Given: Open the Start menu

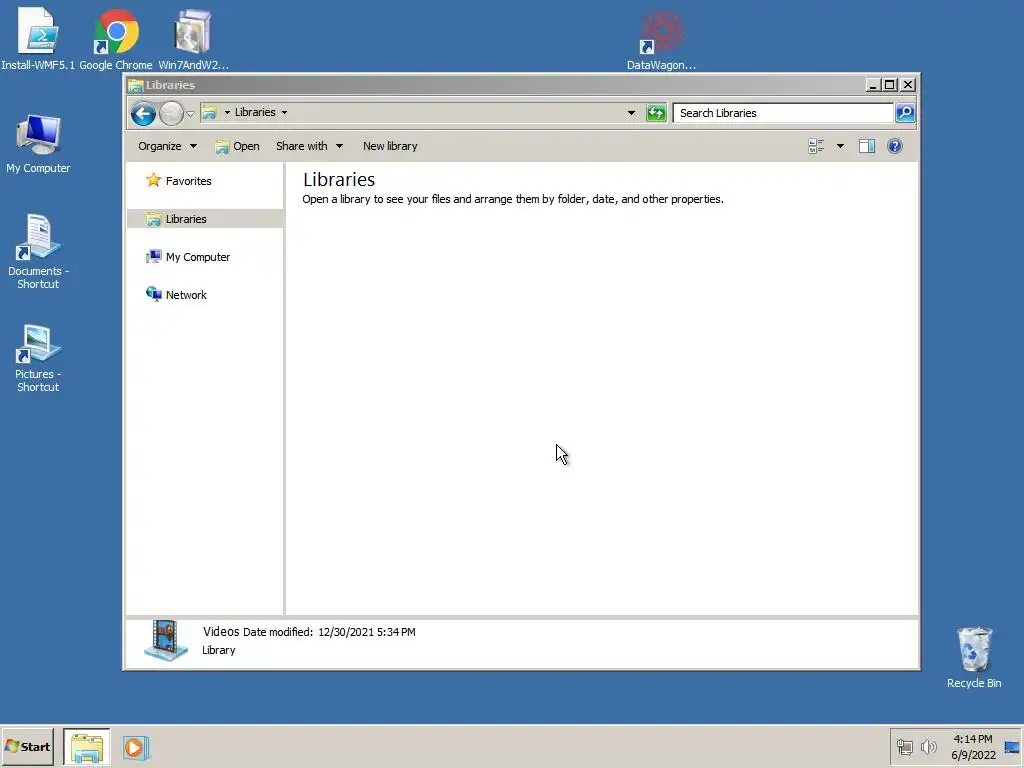Looking at the screenshot, I should (x=27, y=747).
